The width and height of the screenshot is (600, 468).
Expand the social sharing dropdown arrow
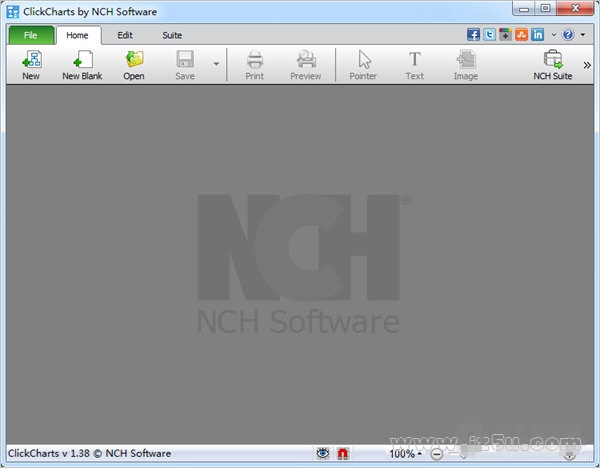553,35
